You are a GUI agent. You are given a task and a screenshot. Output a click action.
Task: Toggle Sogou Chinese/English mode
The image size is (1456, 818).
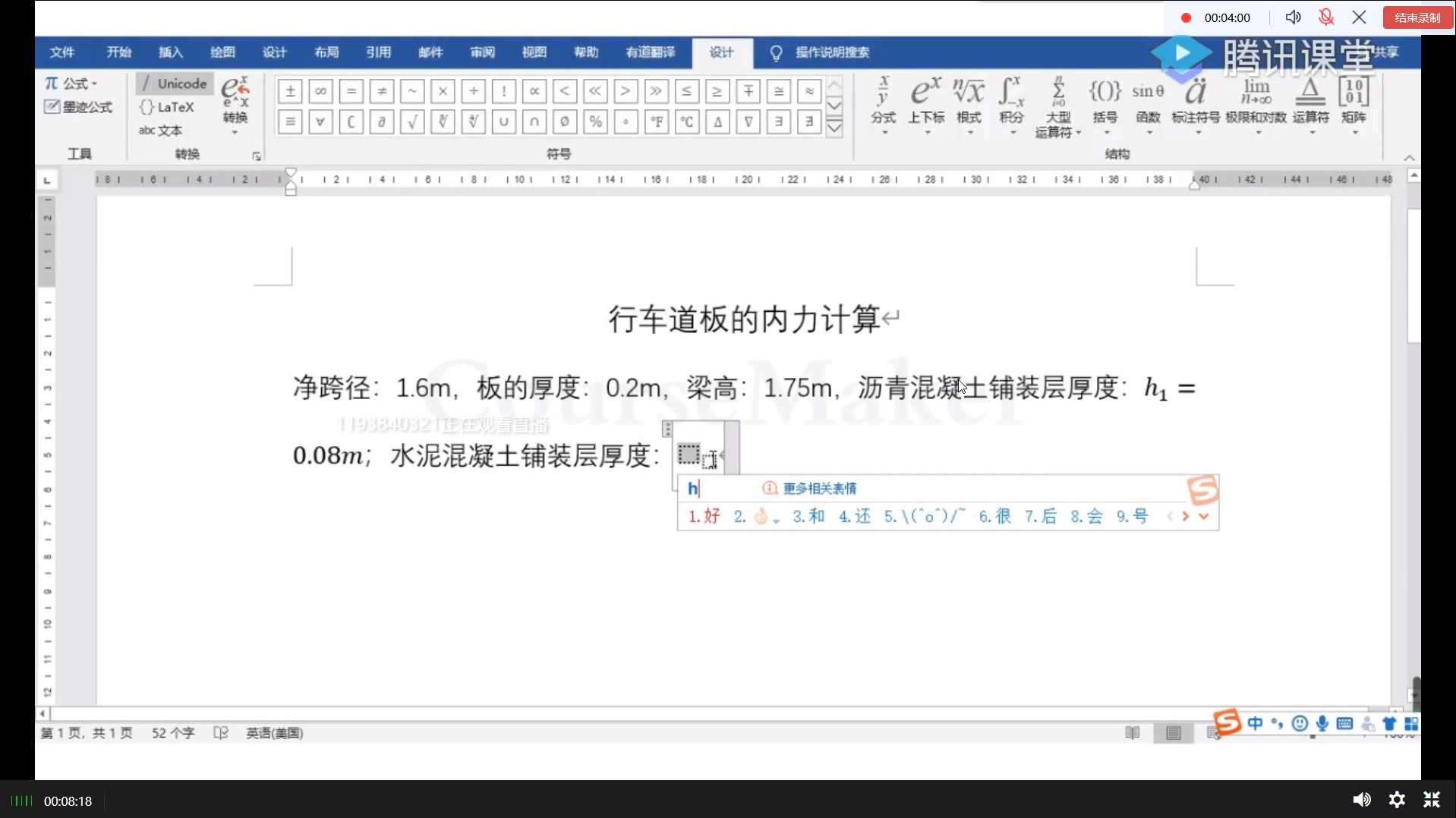1255,723
